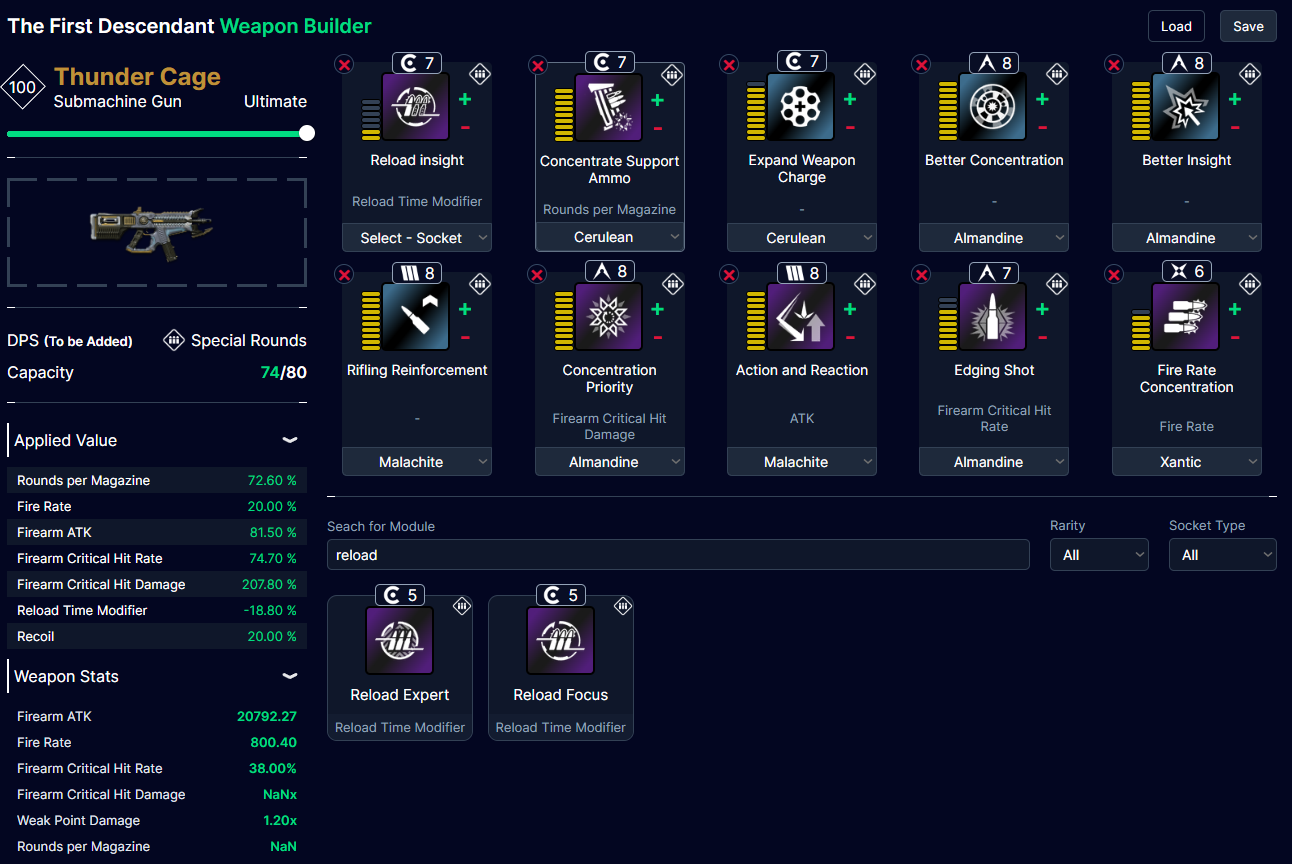The width and height of the screenshot is (1292, 864).
Task: Open Malachite socket dropdown under Action and Reaction
Action: [x=802, y=462]
